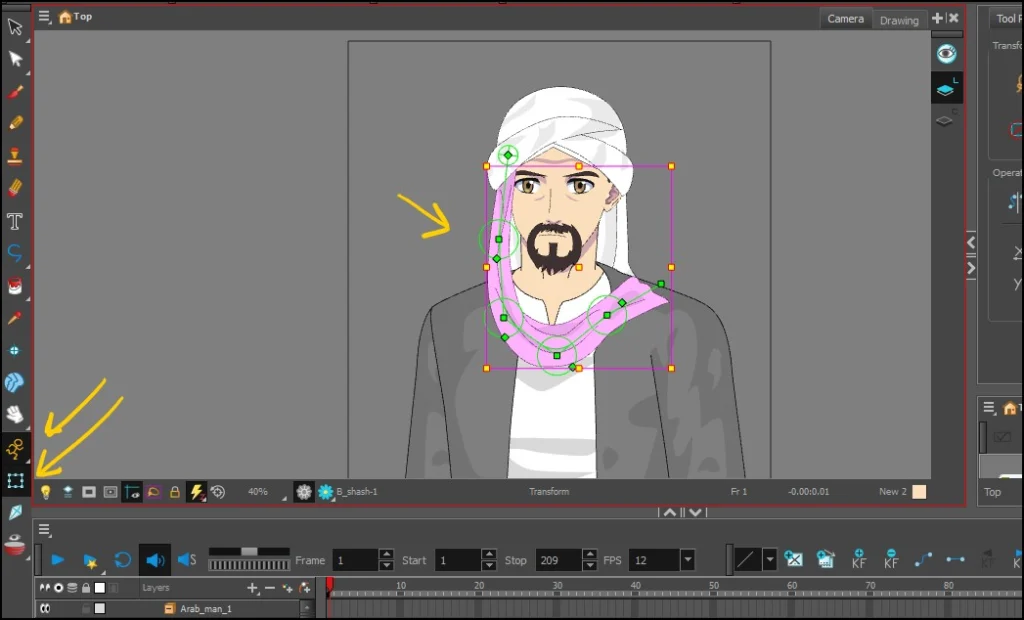Select the Text tool

click(x=15, y=221)
